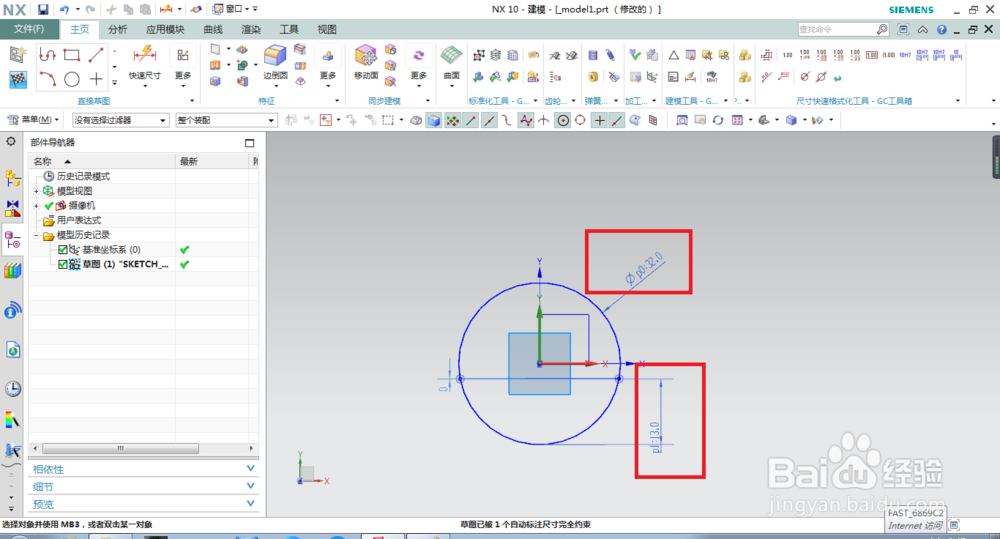Open the 没有选择过滤器 dropdown

[x=120, y=120]
